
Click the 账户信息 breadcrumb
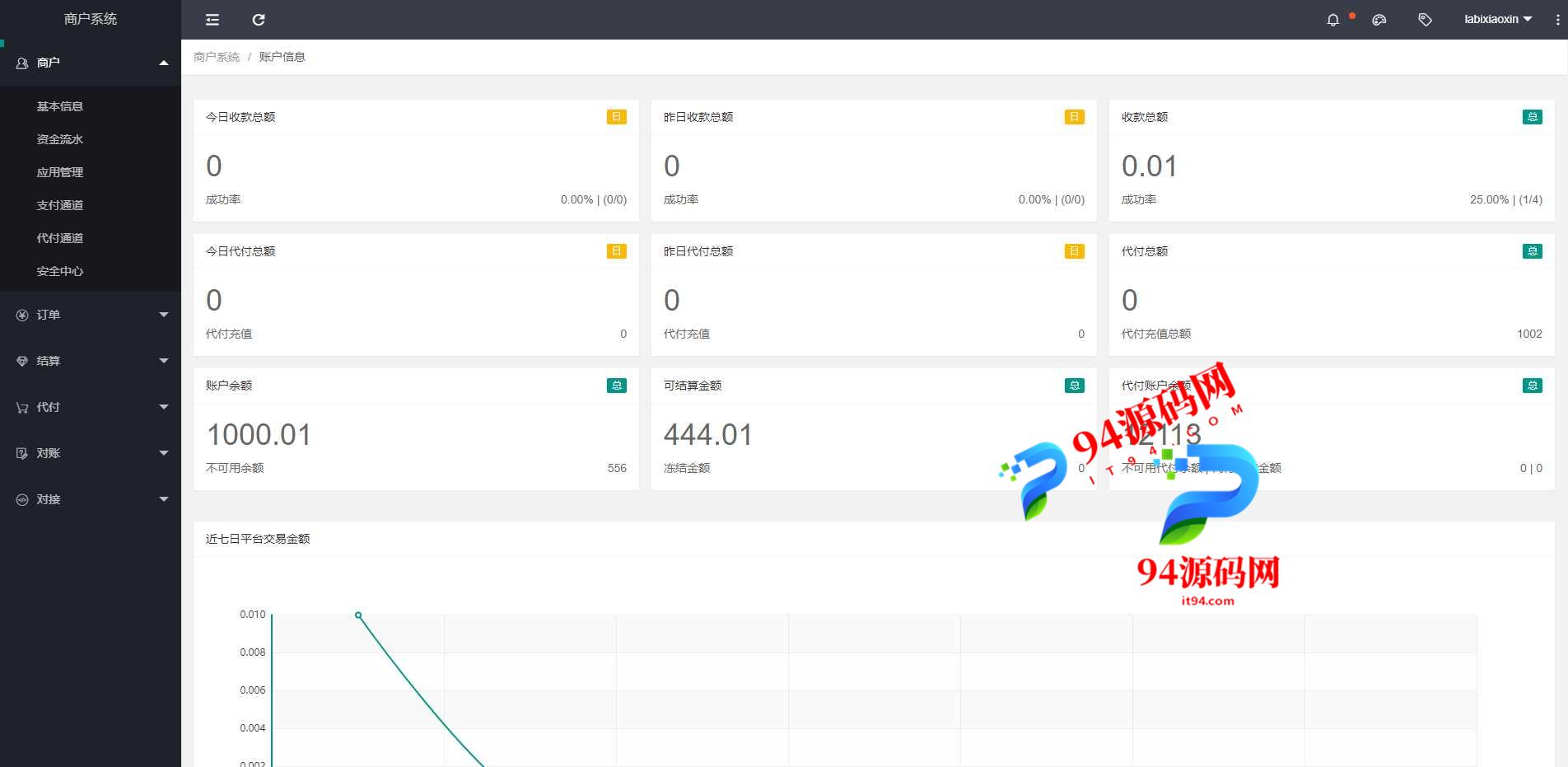pos(282,57)
